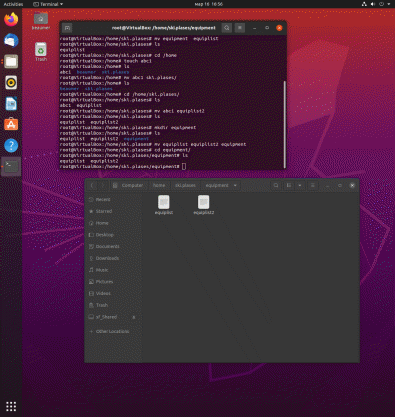Open the Trash desktop icon
This screenshot has width=395, height=417.
pos(41,52)
